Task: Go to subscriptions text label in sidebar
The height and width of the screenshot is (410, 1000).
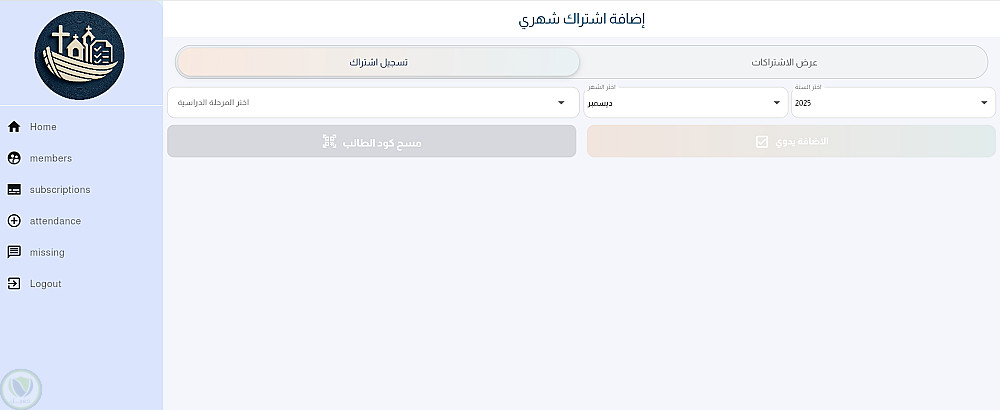Action: pos(60,190)
